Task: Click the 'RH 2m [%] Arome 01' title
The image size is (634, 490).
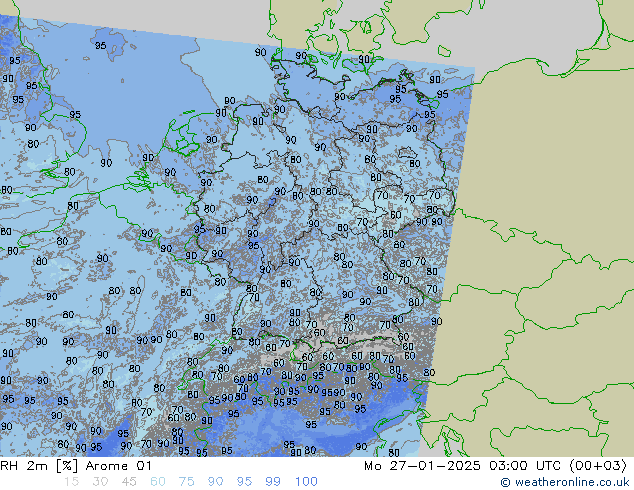Action: [76, 466]
